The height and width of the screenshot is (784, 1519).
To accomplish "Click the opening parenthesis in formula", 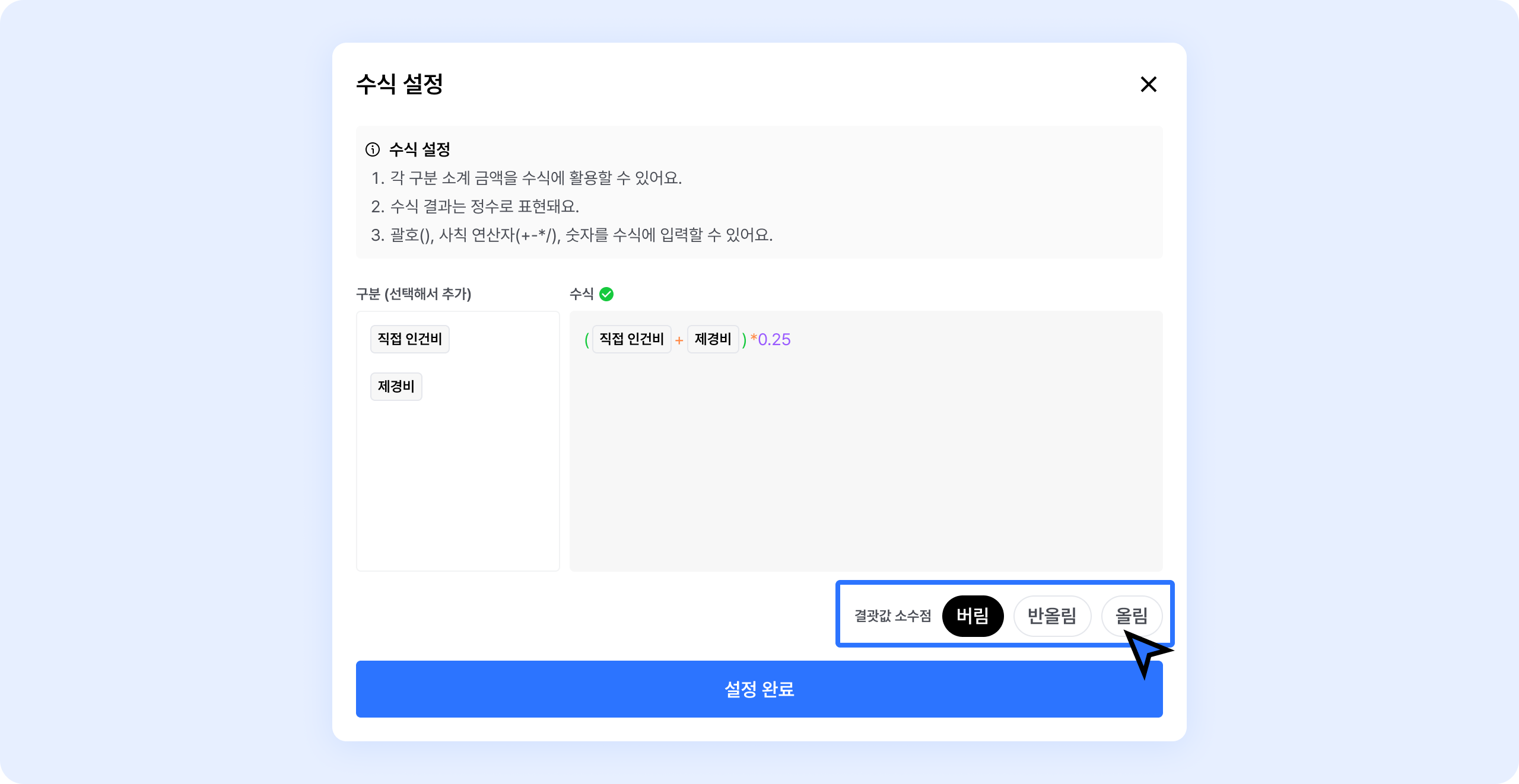I will (587, 340).
